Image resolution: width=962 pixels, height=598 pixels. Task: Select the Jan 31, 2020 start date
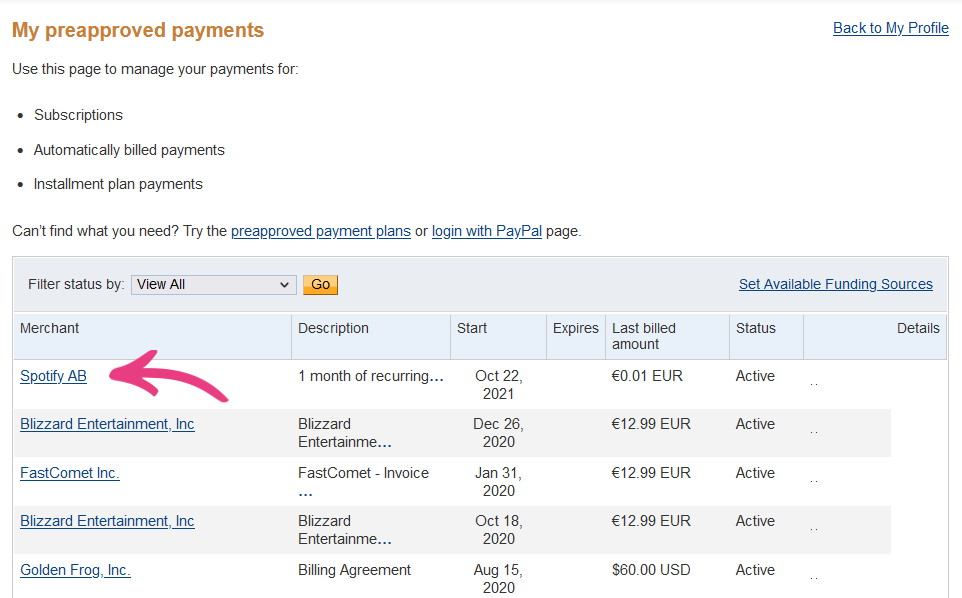tap(499, 481)
